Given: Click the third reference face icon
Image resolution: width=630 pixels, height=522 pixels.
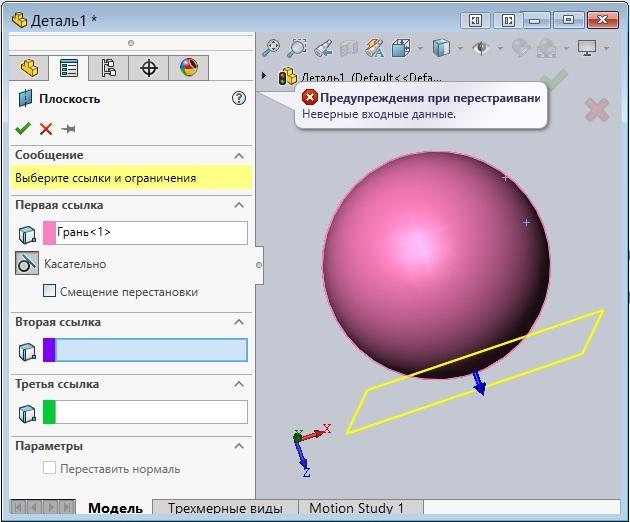Looking at the screenshot, I should pos(27,414).
